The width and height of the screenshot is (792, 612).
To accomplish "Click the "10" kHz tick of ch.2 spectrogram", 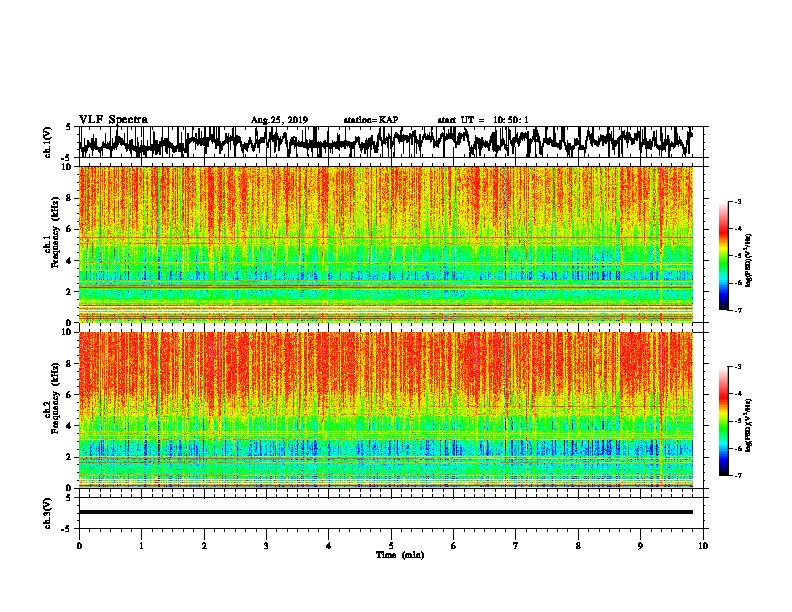I will (67, 332).
